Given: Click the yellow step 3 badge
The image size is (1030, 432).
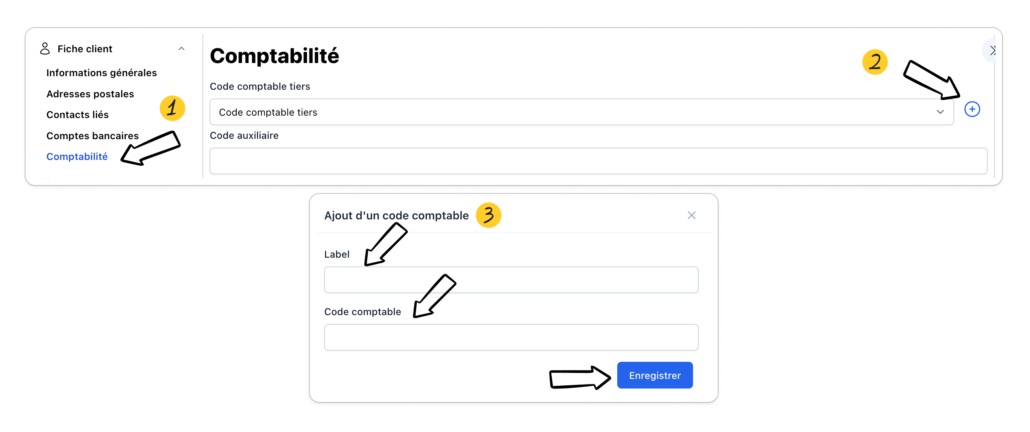Looking at the screenshot, I should point(488,215).
